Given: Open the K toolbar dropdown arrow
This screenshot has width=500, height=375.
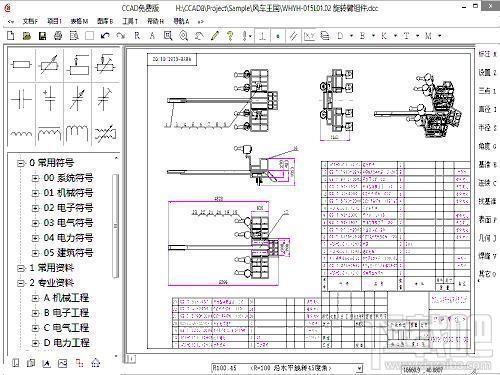Looking at the screenshot, I should (x=395, y=35).
